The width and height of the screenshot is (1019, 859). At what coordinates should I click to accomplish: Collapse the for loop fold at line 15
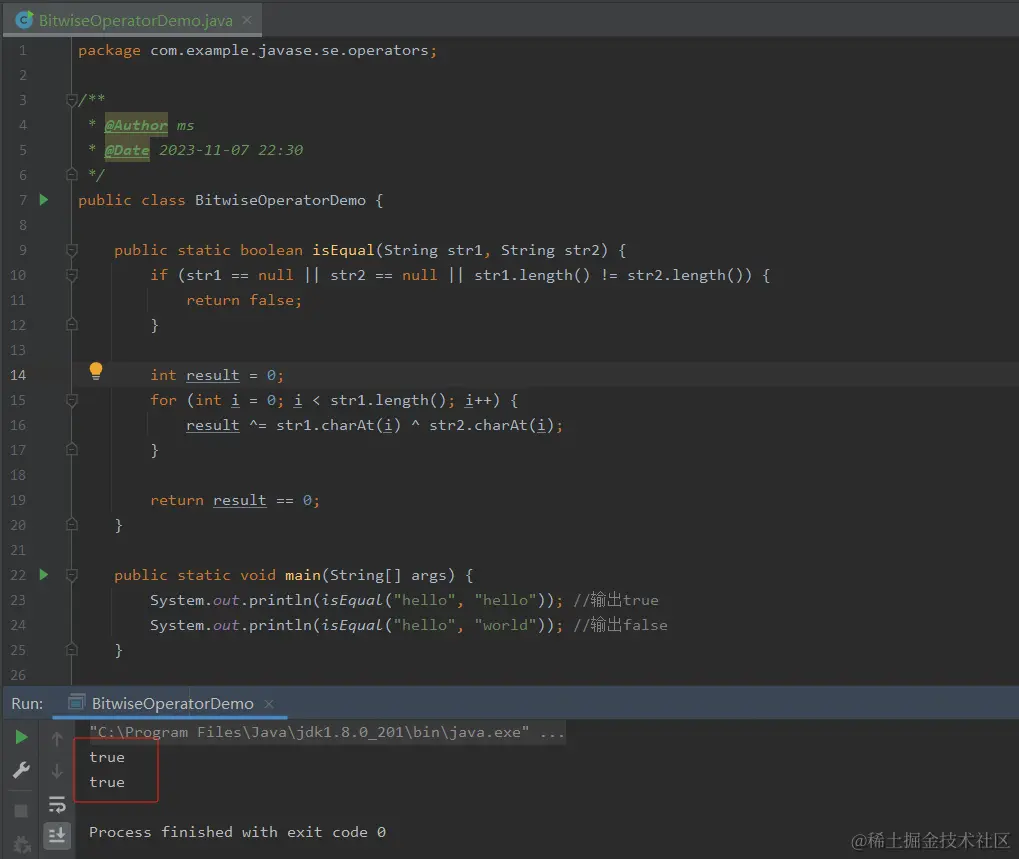[x=72, y=400]
